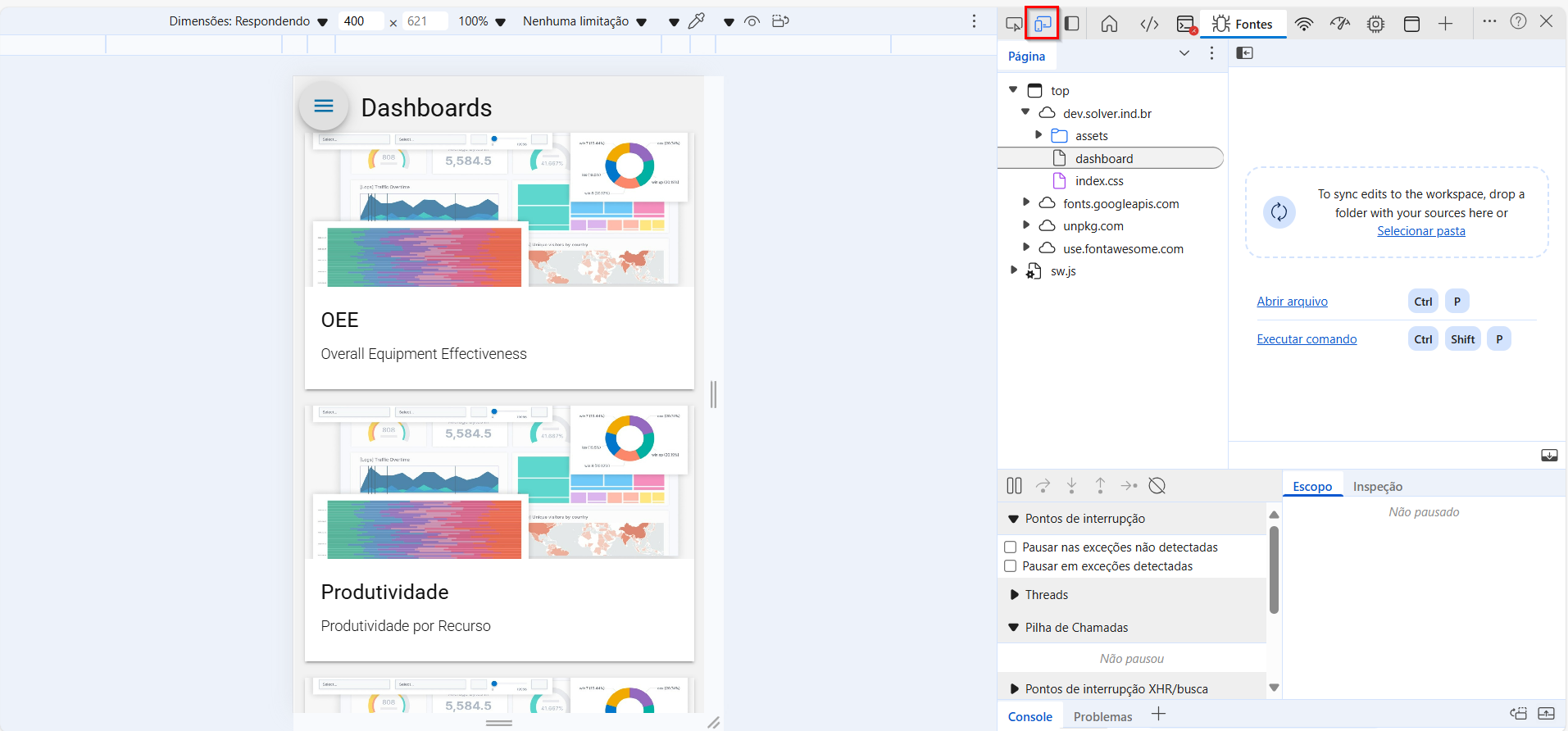The width and height of the screenshot is (1568, 731).
Task: Open navigator pane three-dot menu
Action: (x=1211, y=53)
